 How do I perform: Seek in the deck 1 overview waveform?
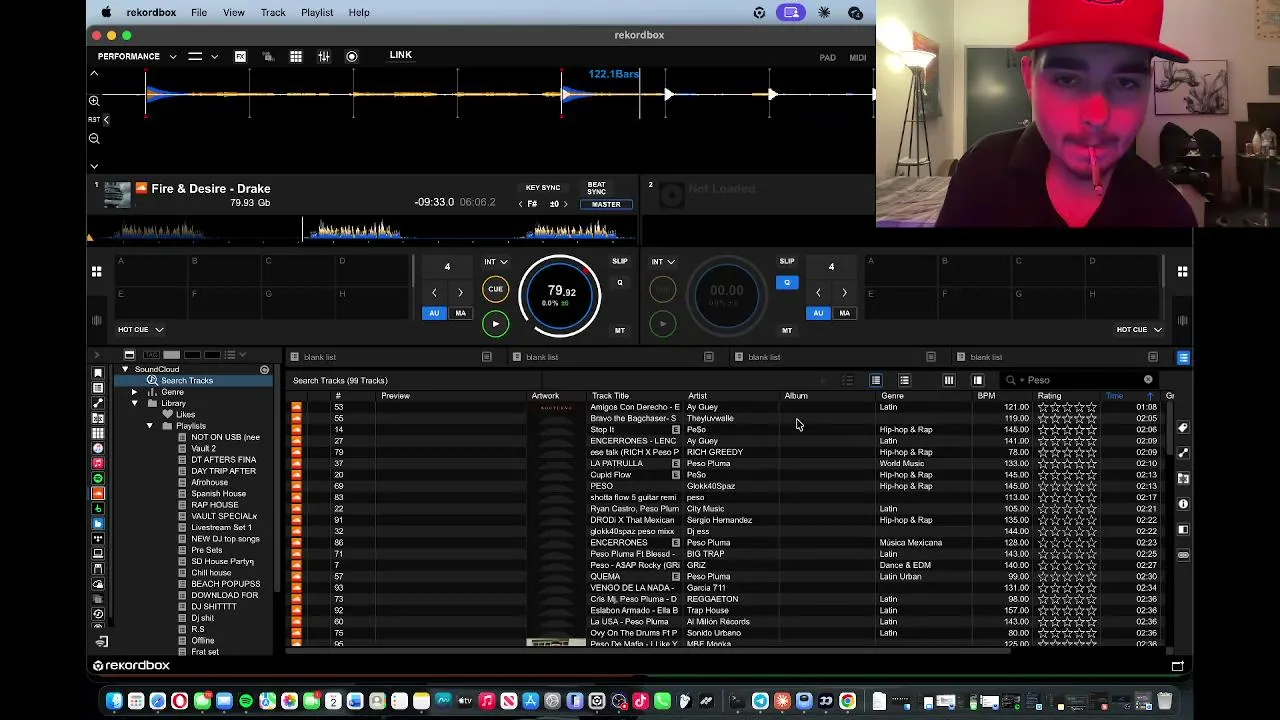pyautogui.click(x=361, y=230)
